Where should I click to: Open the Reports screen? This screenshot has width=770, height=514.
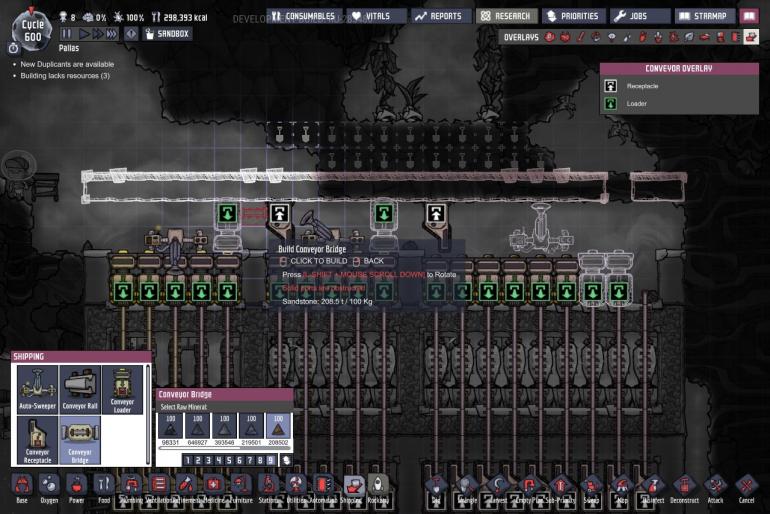441,16
